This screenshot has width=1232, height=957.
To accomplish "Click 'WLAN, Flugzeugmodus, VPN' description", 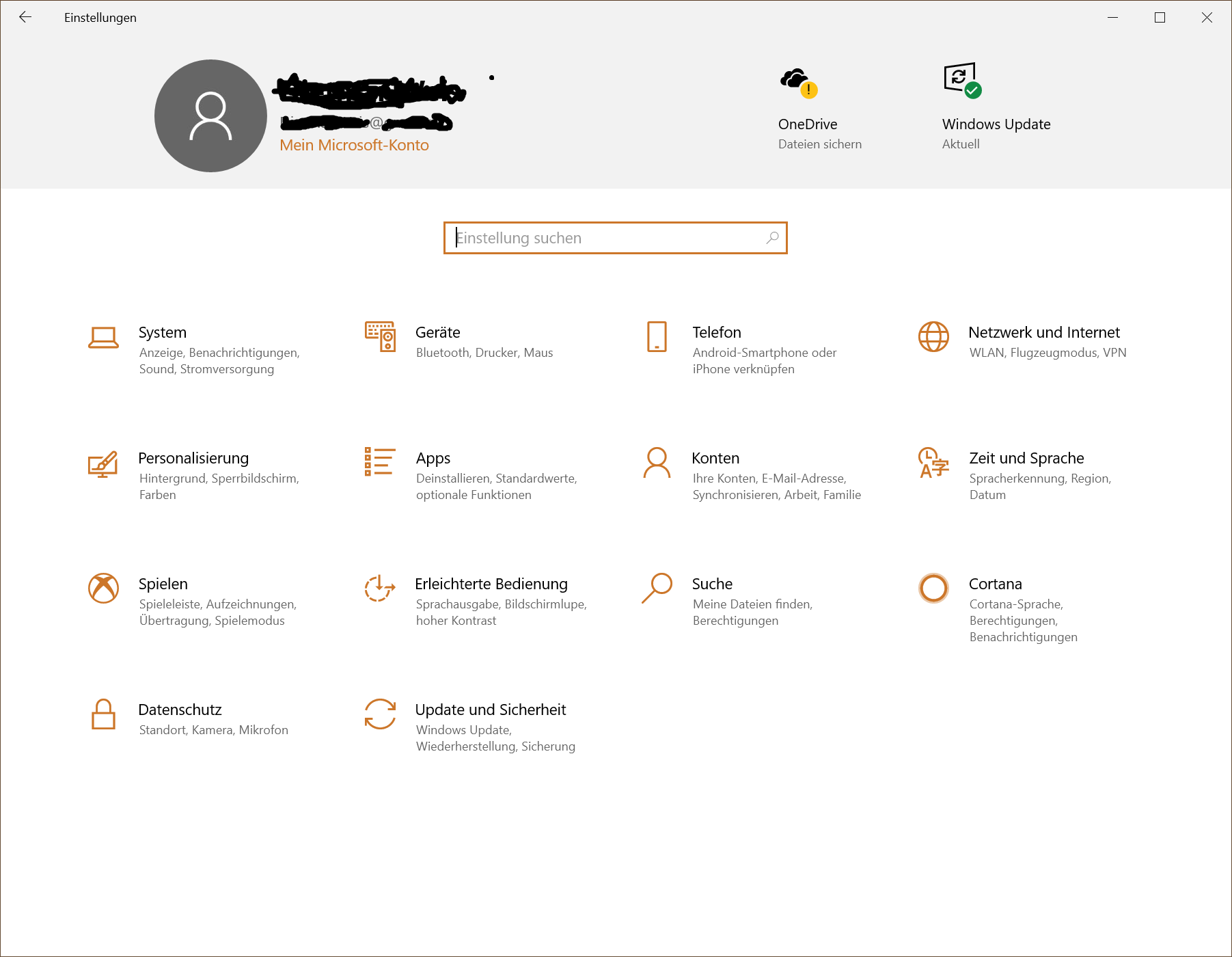I will (x=1048, y=353).
